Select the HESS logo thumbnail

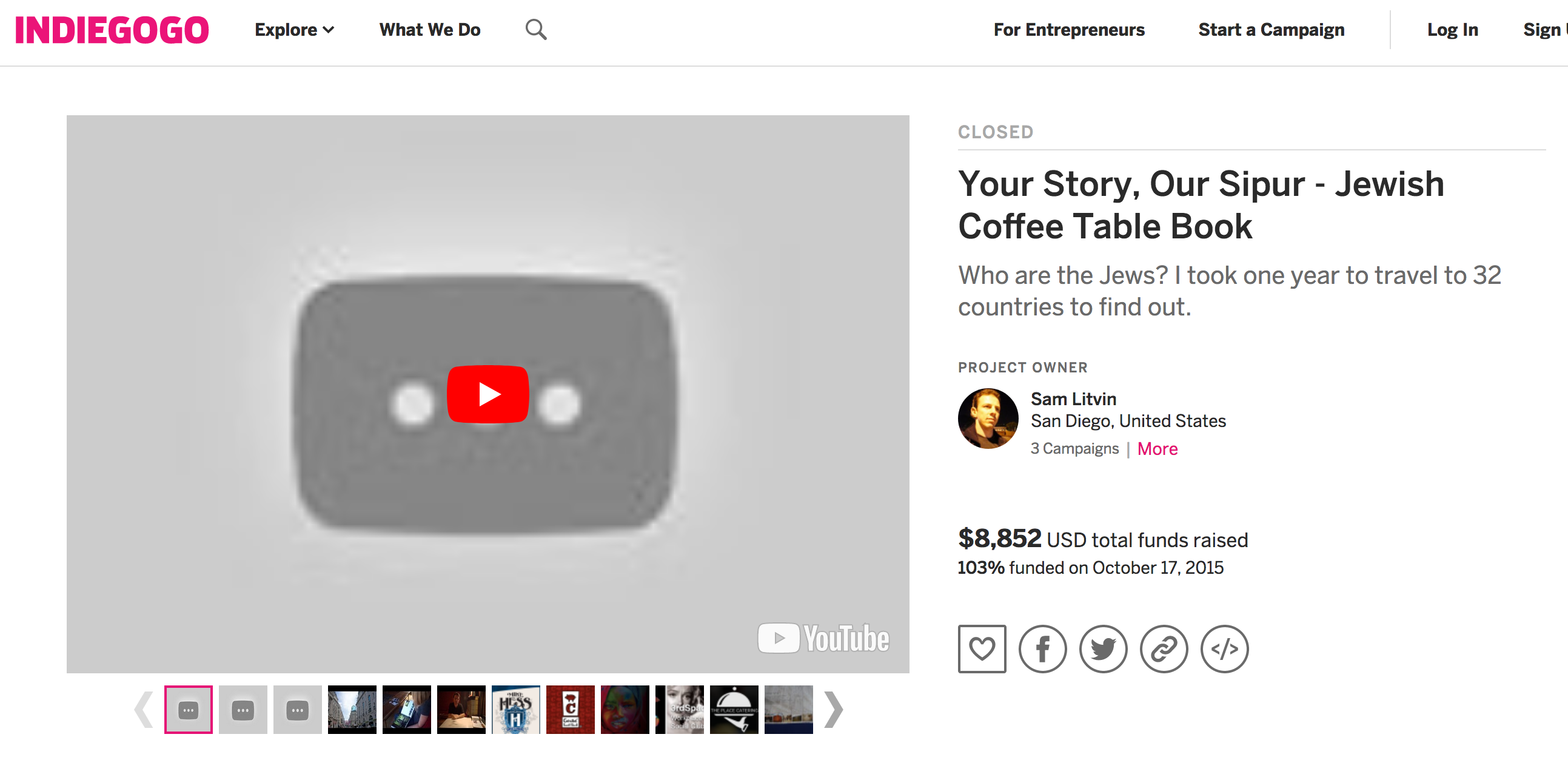click(515, 710)
